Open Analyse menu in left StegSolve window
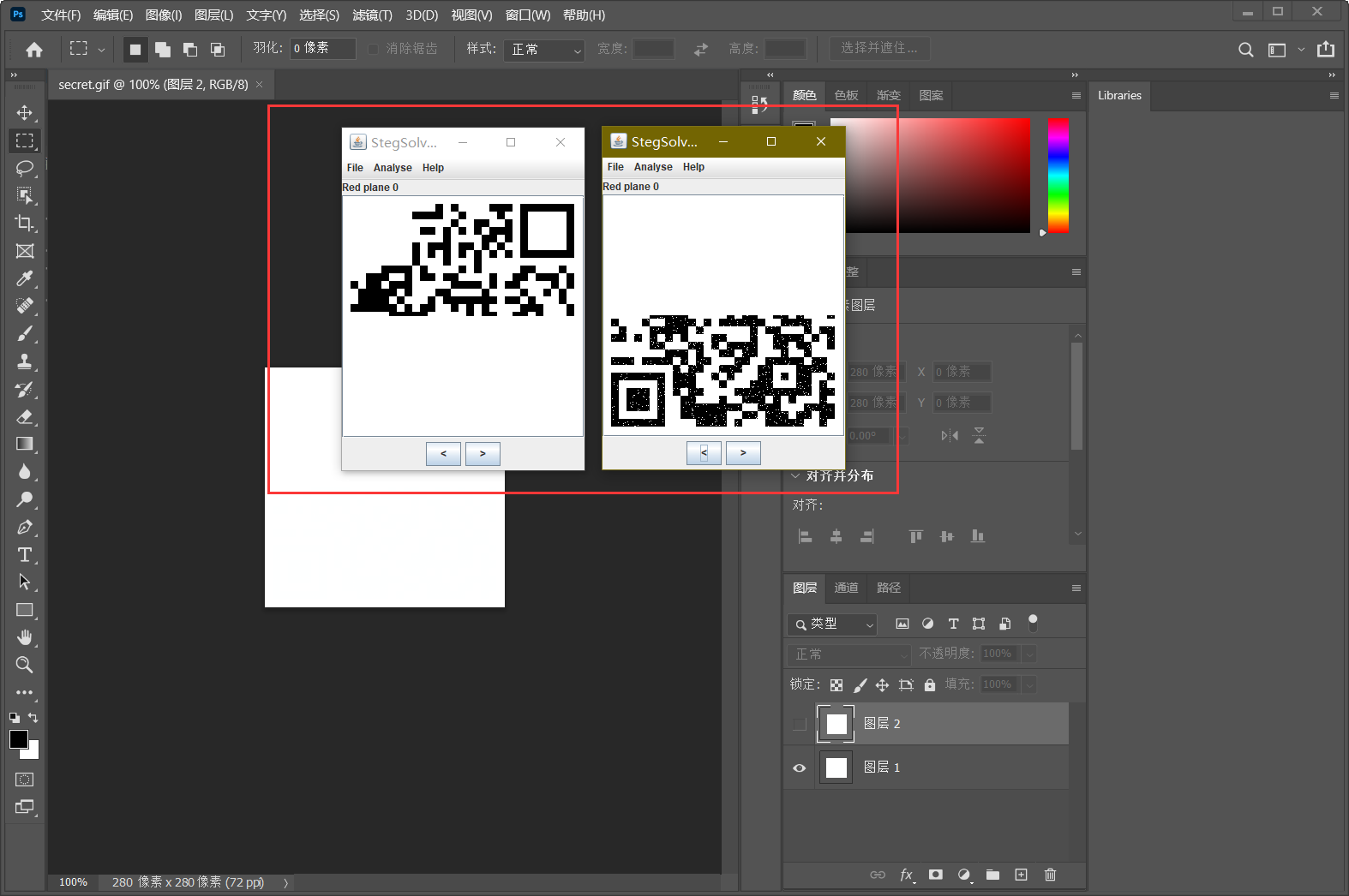This screenshot has height=896, width=1349. tap(393, 168)
